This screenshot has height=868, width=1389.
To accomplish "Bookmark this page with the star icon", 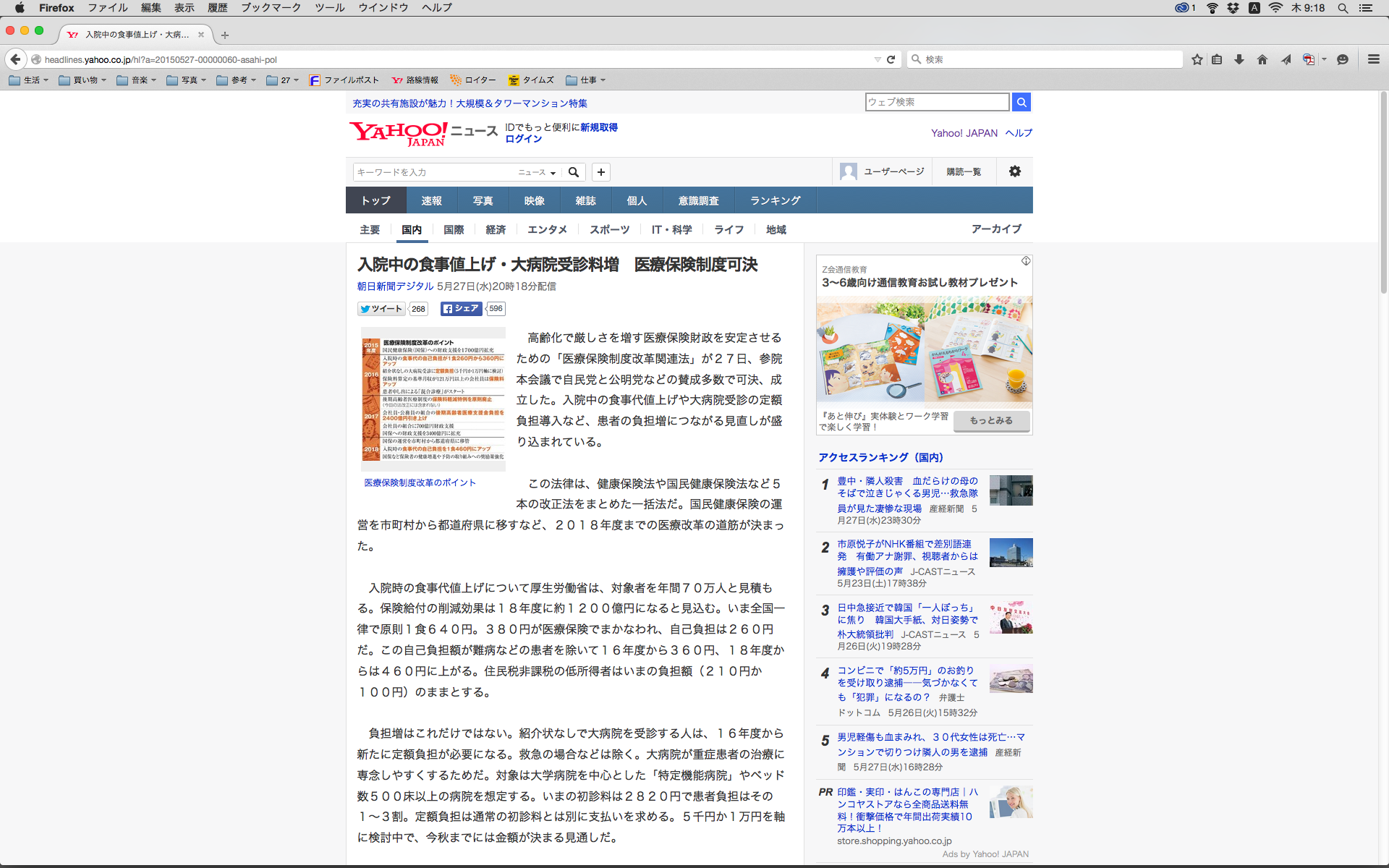I will coord(1197,59).
